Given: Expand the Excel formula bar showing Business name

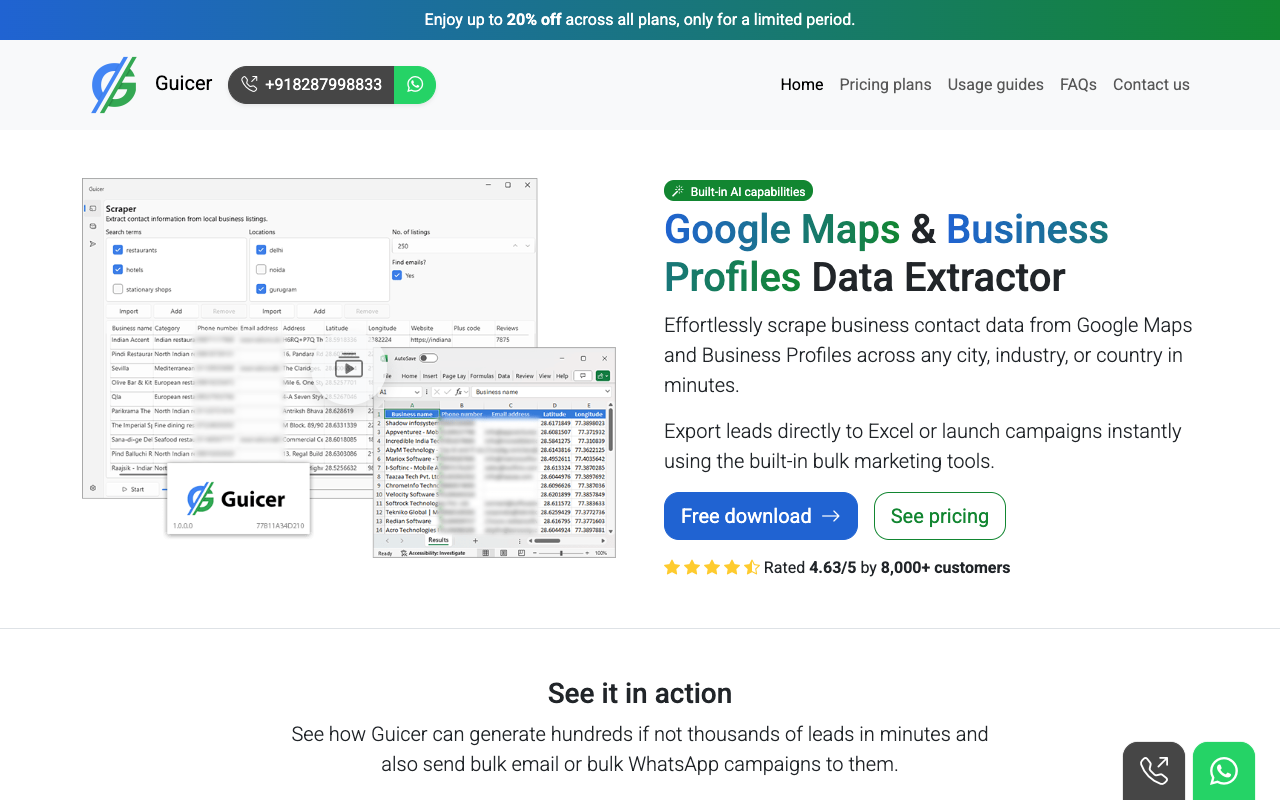Looking at the screenshot, I should pyautogui.click(x=607, y=392).
